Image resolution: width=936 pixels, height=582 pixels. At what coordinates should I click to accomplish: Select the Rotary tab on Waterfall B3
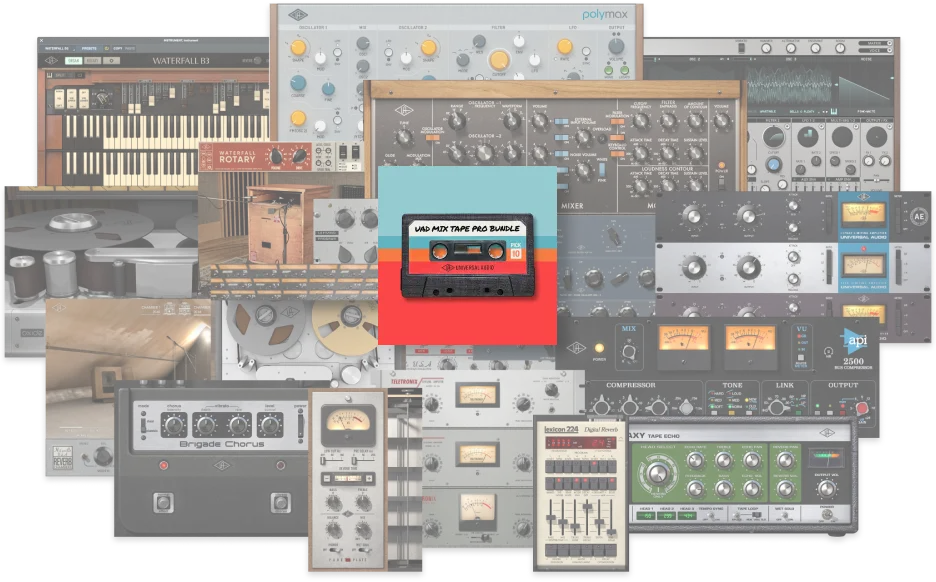(x=93, y=60)
